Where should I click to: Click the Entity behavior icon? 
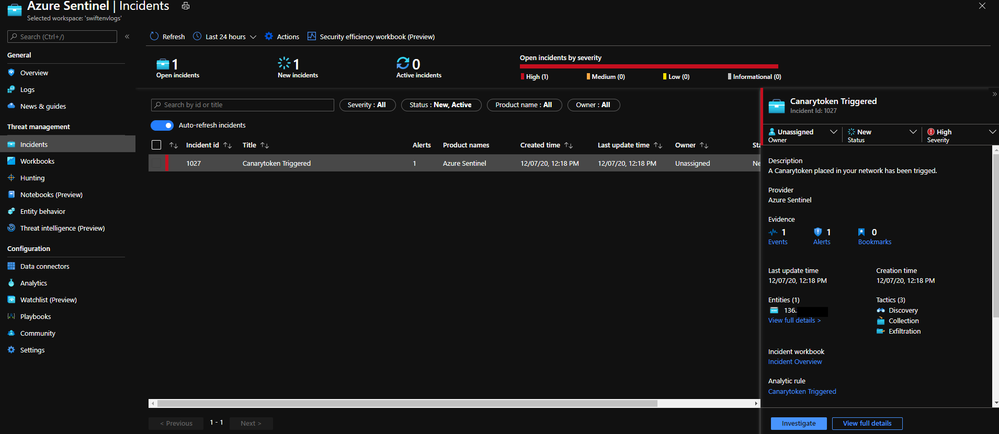pos(11,211)
